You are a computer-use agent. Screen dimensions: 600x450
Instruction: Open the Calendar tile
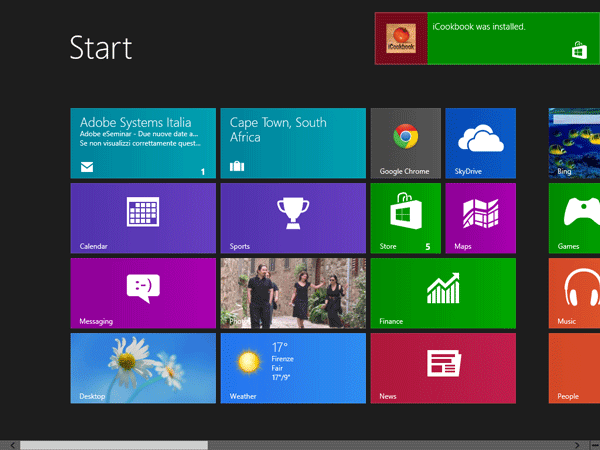[143, 217]
